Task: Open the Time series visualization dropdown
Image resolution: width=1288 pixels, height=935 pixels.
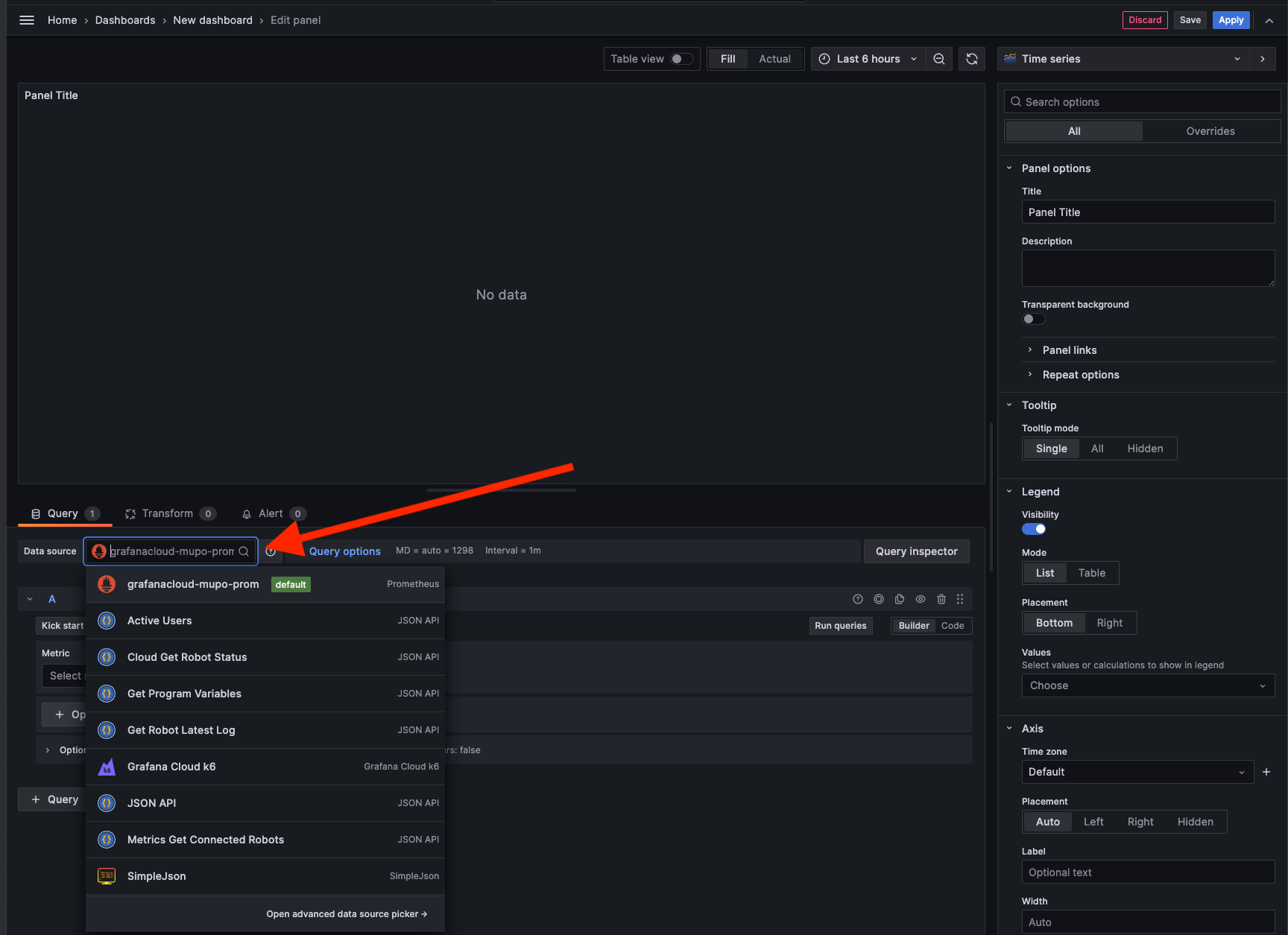Action: pos(1123,59)
